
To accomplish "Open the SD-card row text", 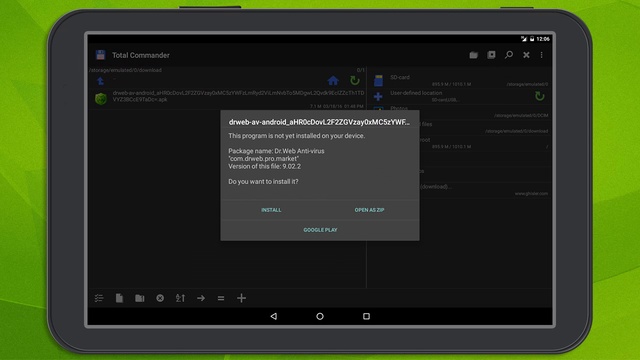I will (x=400, y=77).
